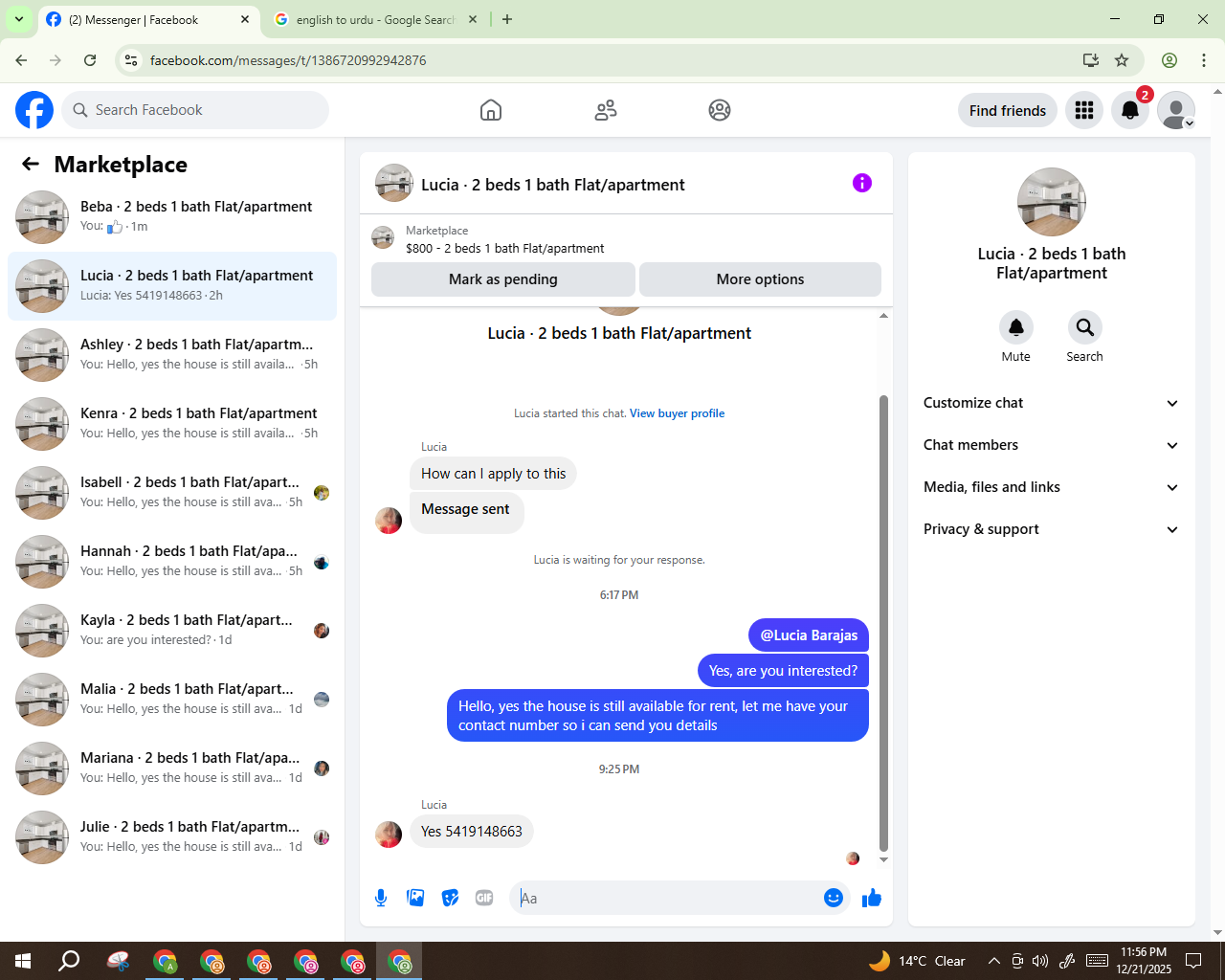Click the More options button
Image resolution: width=1225 pixels, height=980 pixels.
(x=760, y=279)
